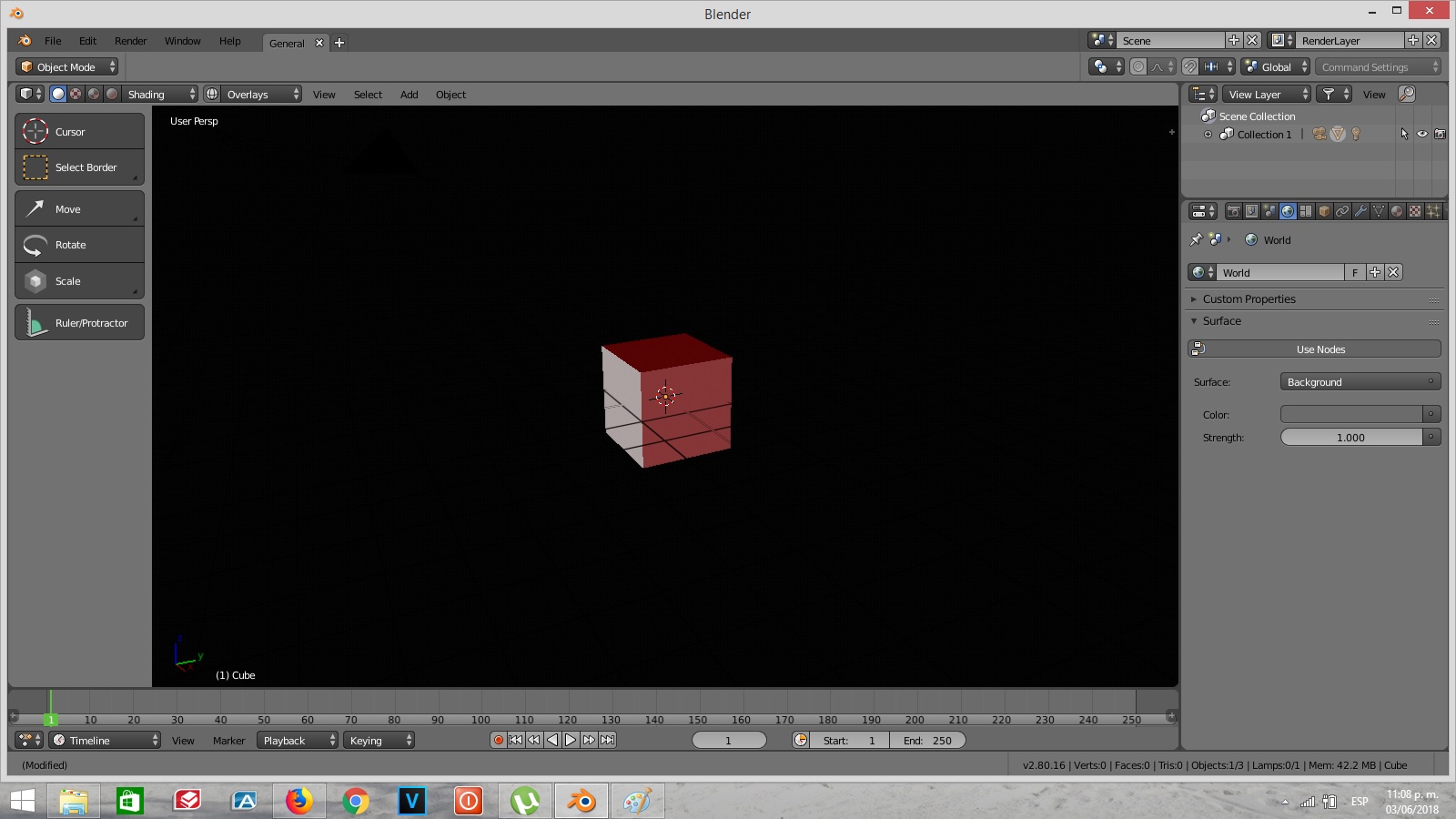The image size is (1456, 819).
Task: Click the World Color swatch
Action: pyautogui.click(x=1351, y=414)
